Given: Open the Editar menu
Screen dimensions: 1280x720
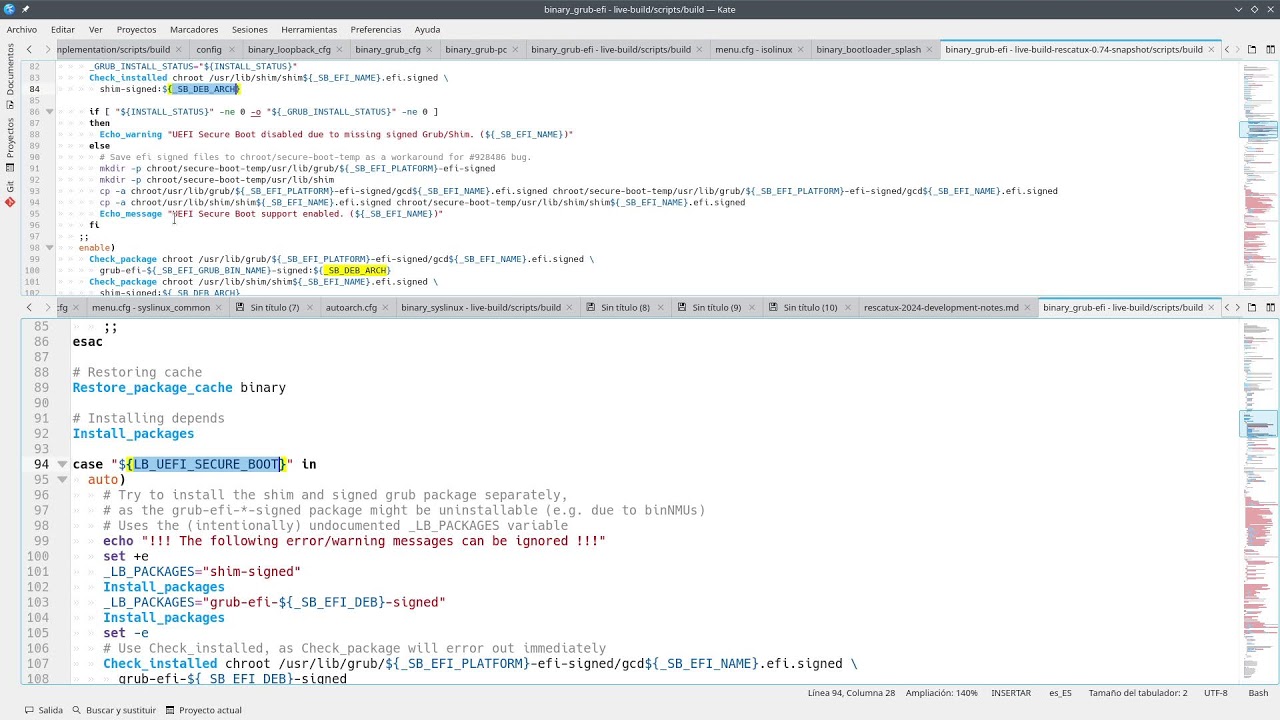Looking at the screenshot, I should click(x=63, y=29).
